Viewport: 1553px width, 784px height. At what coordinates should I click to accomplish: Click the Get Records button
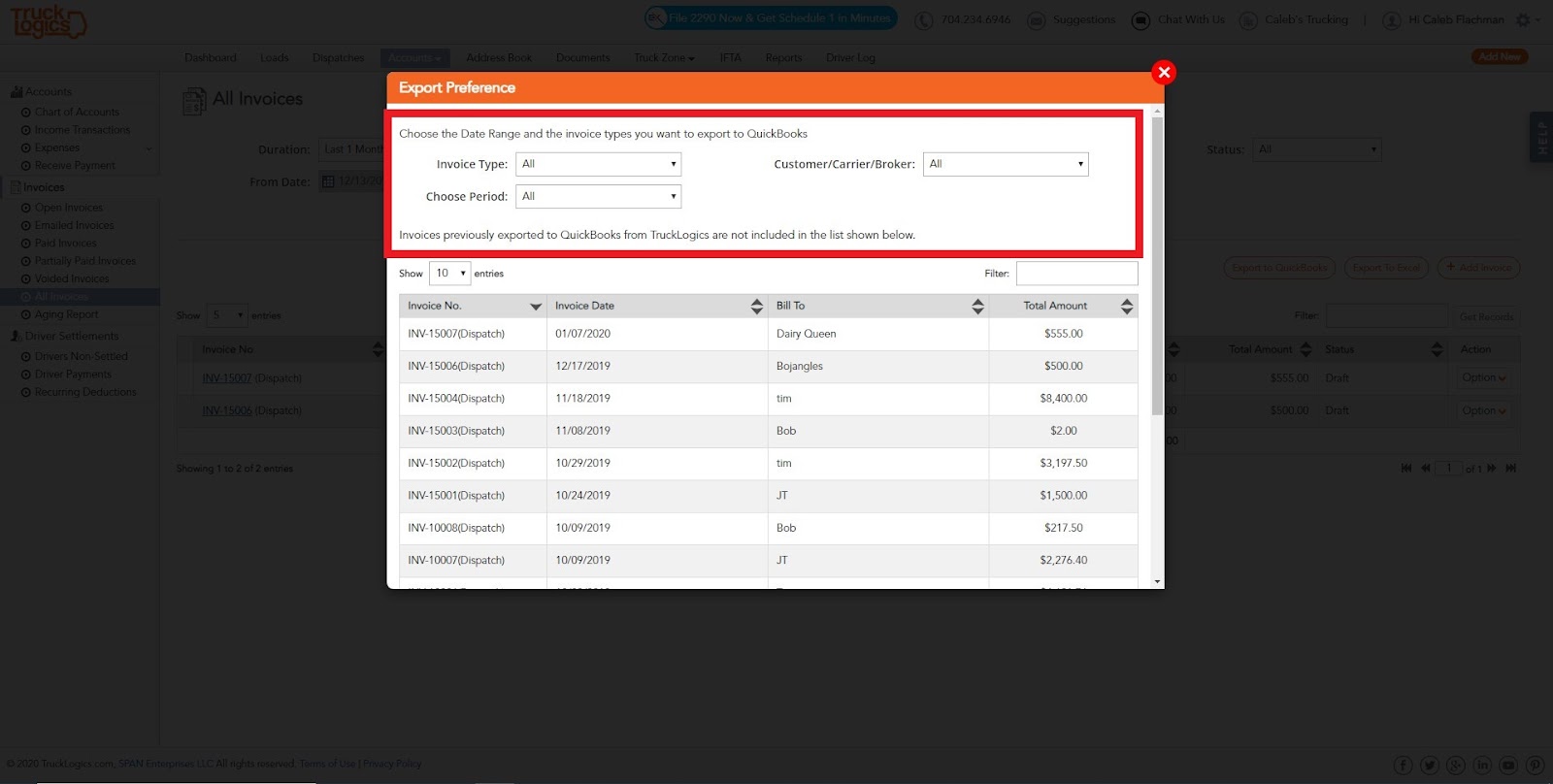pos(1487,317)
